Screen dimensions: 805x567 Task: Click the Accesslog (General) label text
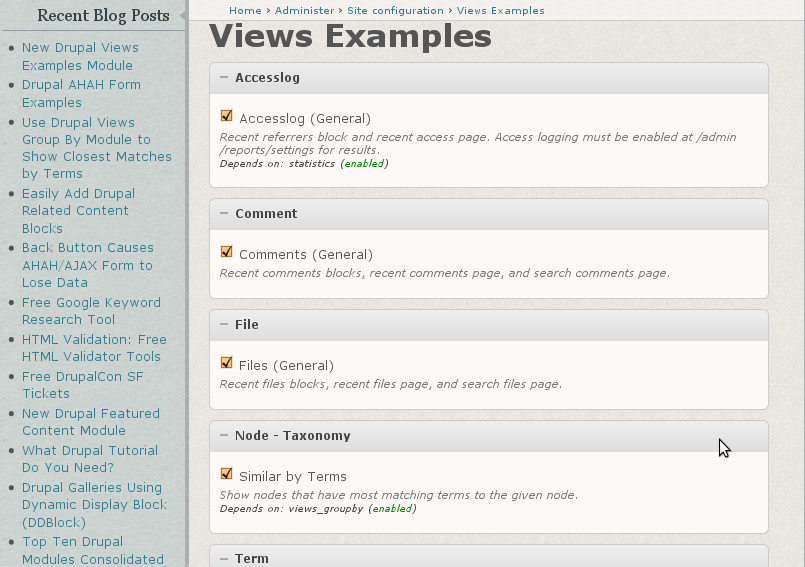tap(305, 119)
